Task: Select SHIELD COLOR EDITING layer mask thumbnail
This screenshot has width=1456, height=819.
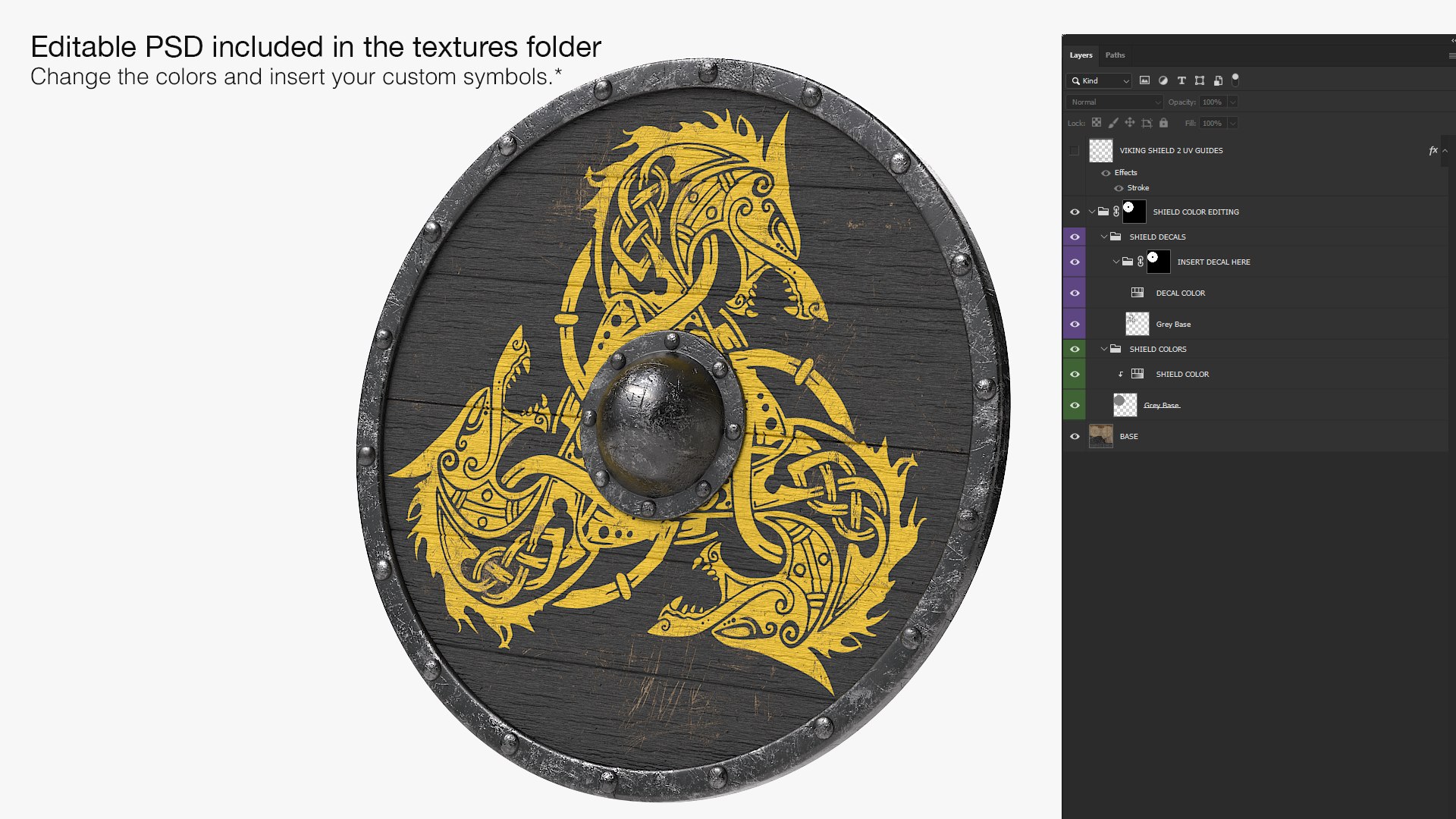Action: tap(1134, 212)
